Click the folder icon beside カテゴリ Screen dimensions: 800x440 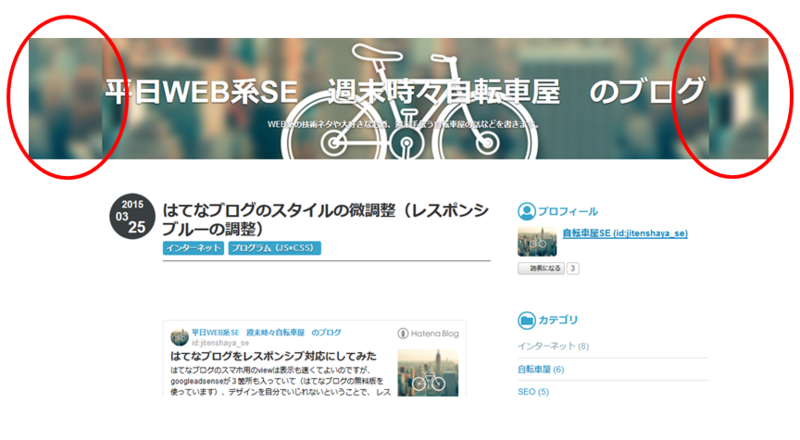tap(527, 321)
